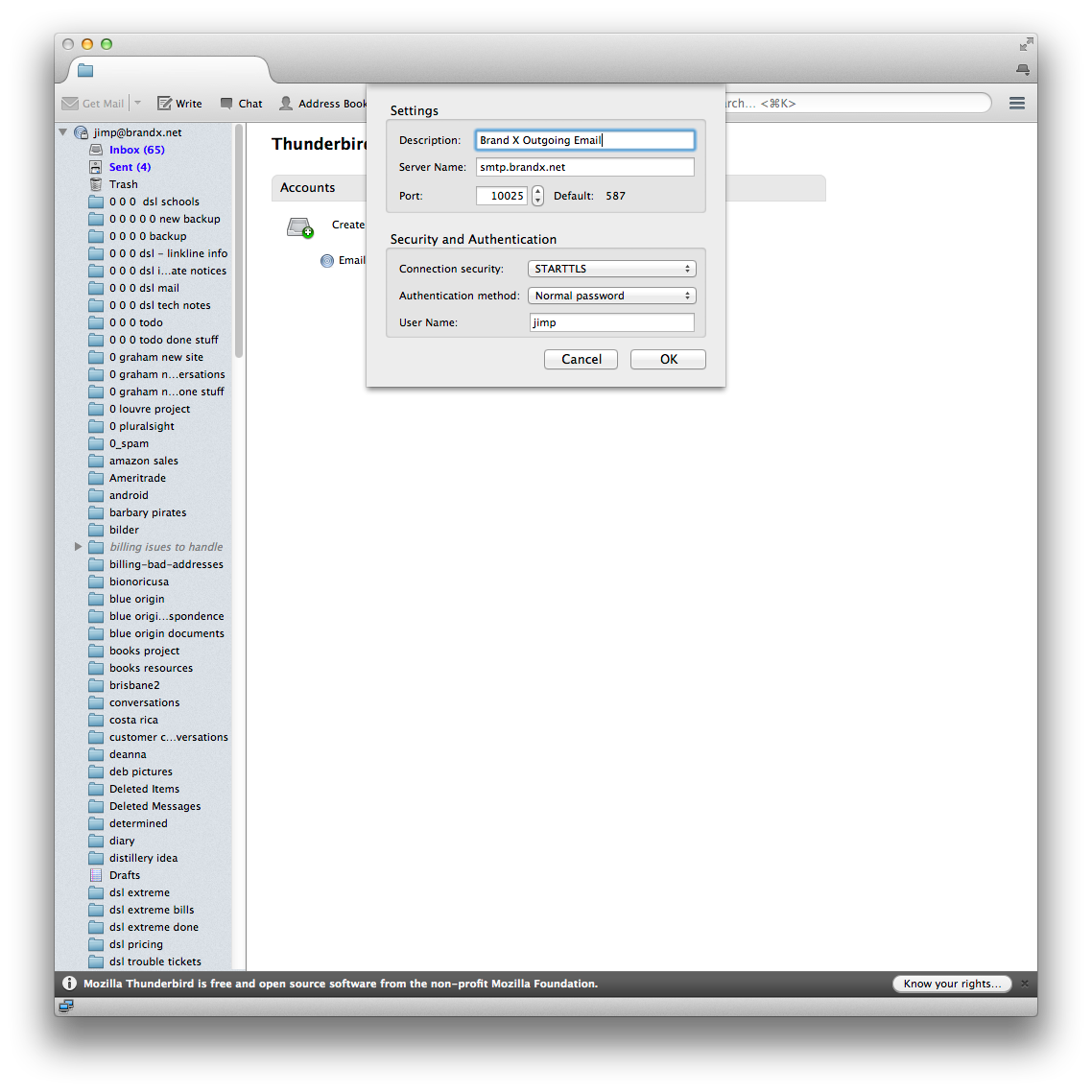Select the jimp@brandx.net account
The image size is (1092, 1092).
coord(138,132)
